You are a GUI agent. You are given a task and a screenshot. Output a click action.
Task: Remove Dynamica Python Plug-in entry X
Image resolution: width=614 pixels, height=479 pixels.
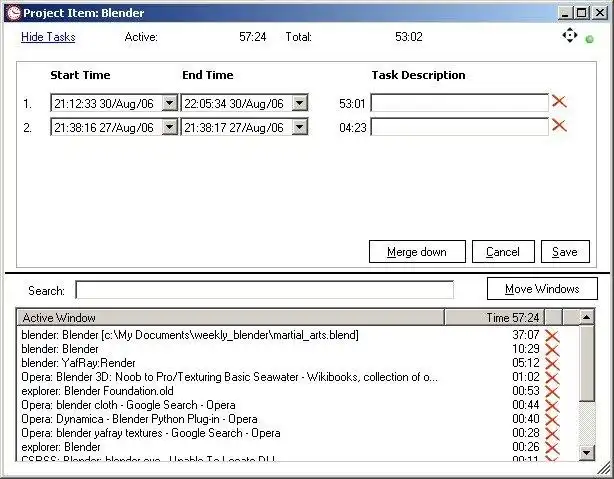[x=552, y=420]
